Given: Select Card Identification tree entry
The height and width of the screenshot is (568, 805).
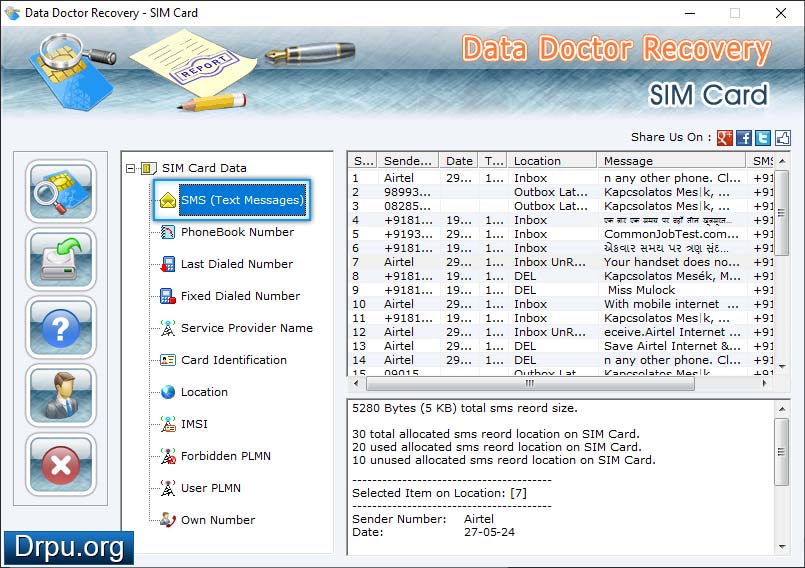Looking at the screenshot, I should (x=234, y=360).
